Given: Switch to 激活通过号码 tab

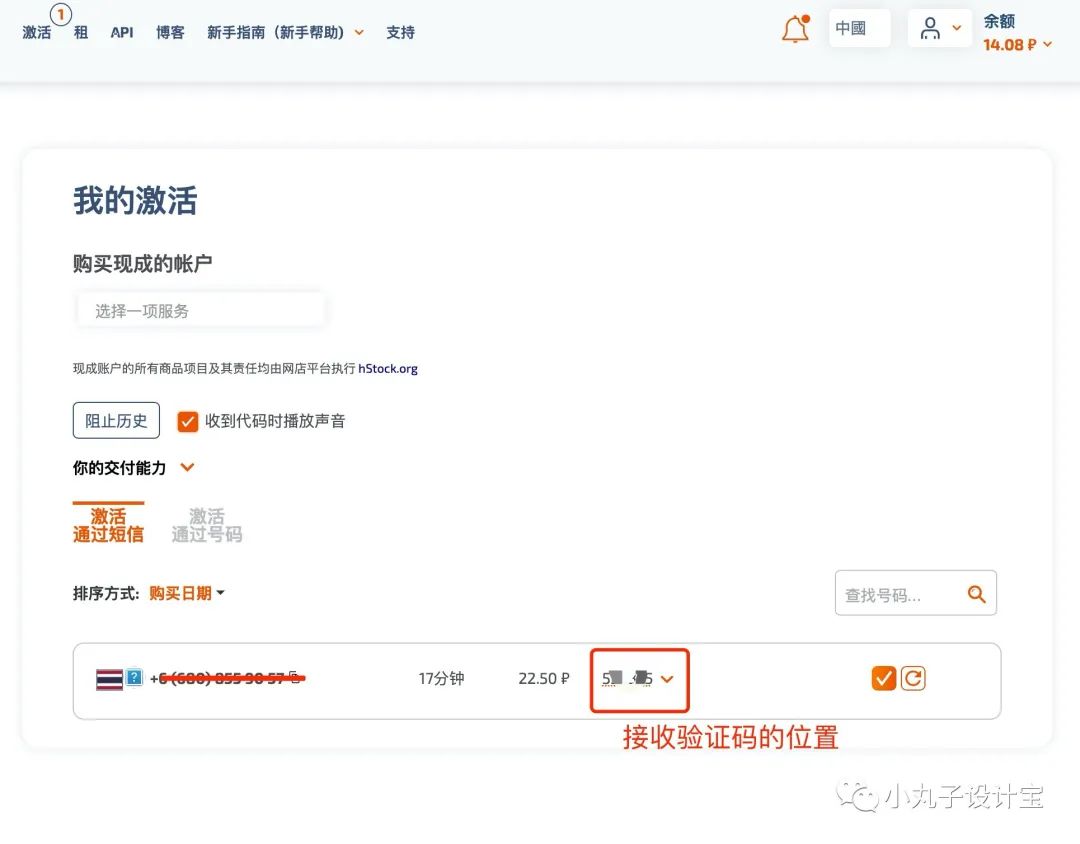Looking at the screenshot, I should click(x=207, y=524).
